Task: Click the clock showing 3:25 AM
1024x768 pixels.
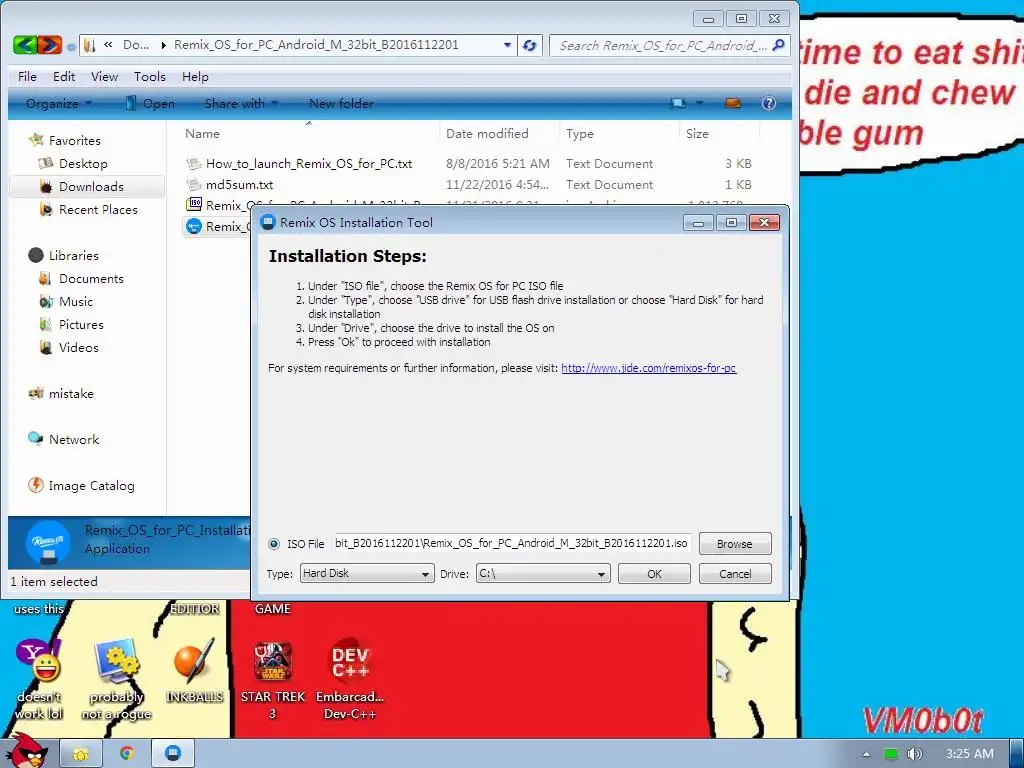Action: [970, 754]
